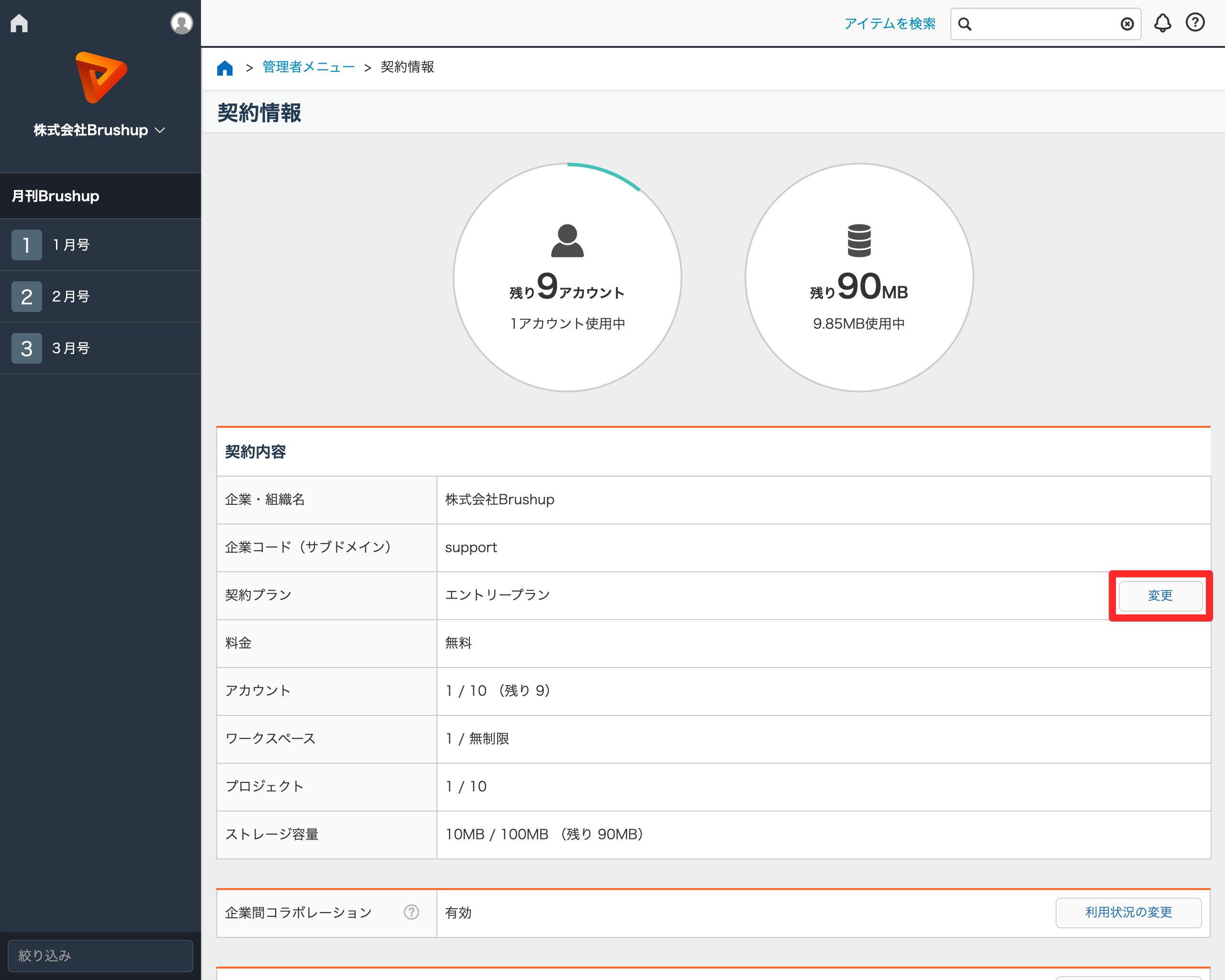Open the 1月号 project
Viewport: 1225px width, 980px height.
point(100,245)
